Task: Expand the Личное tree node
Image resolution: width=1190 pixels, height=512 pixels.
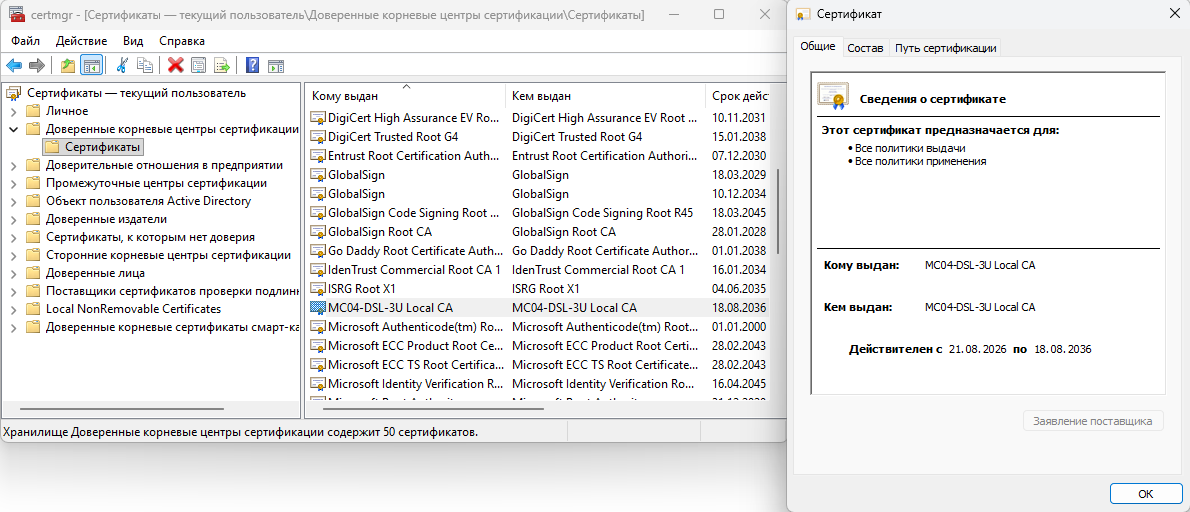Action: pos(13,111)
